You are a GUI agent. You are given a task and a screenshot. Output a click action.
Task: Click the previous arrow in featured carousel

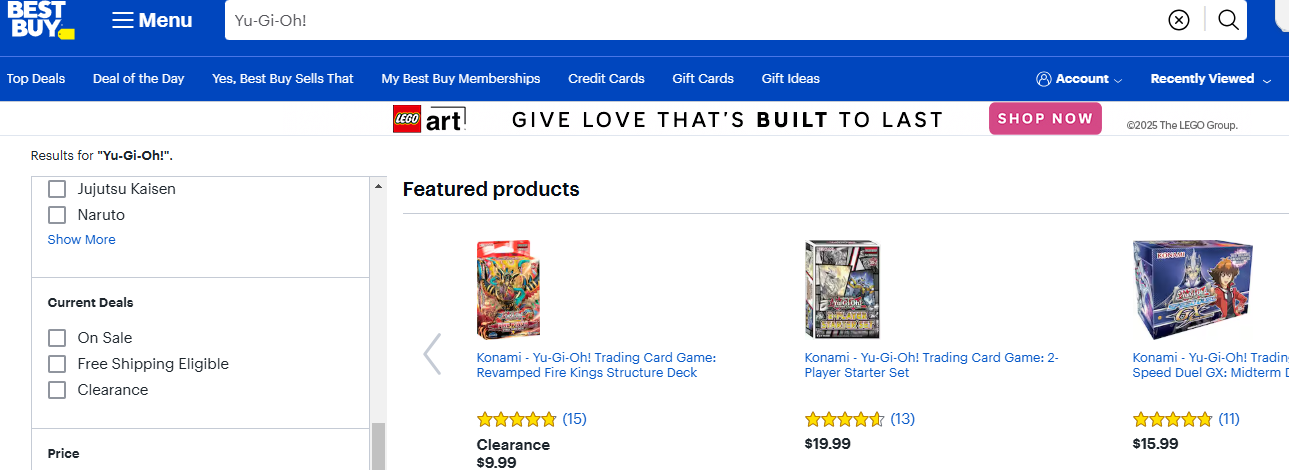pos(432,354)
